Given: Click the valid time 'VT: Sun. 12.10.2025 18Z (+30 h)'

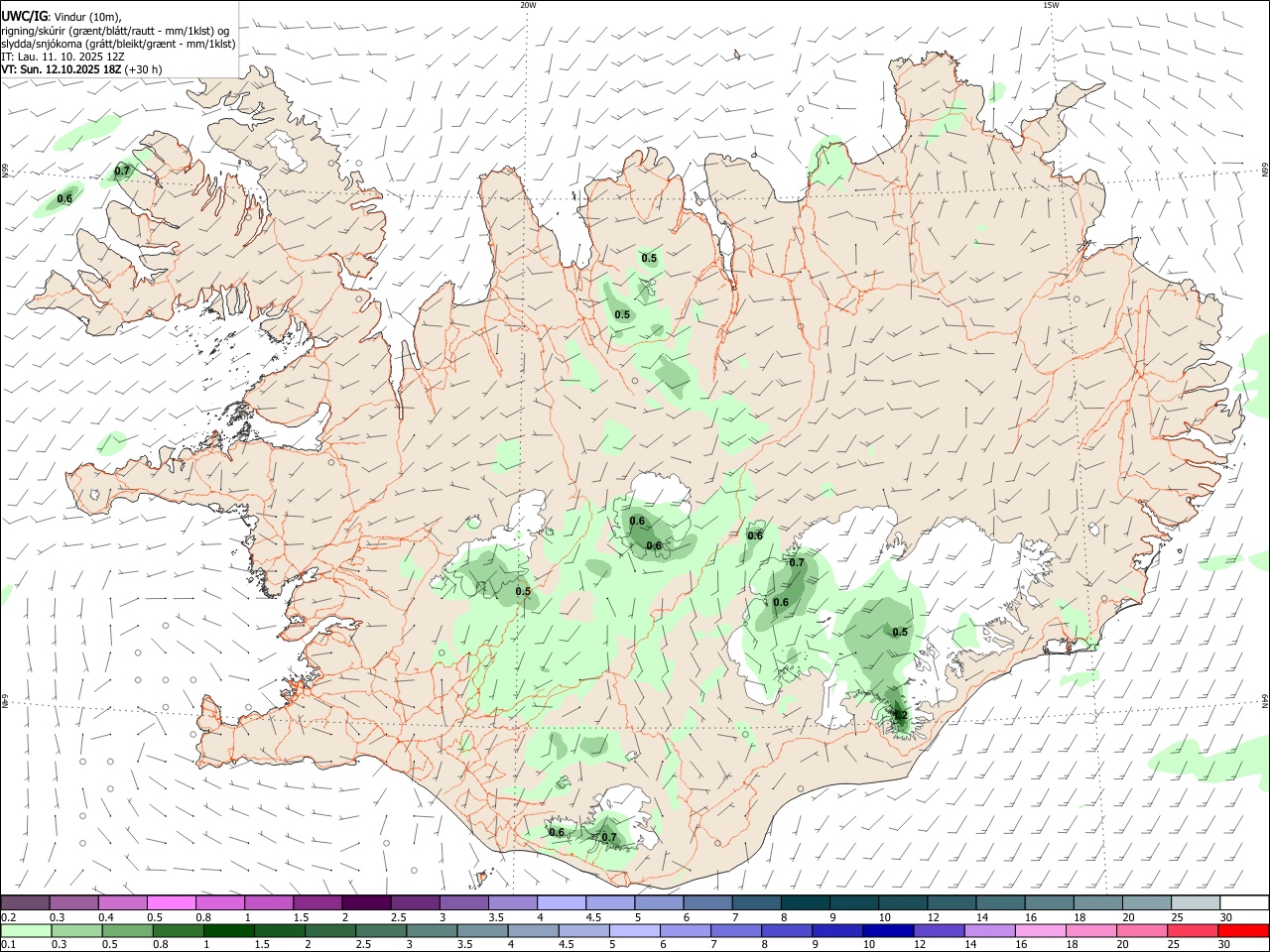Looking at the screenshot, I should click(x=81, y=69).
